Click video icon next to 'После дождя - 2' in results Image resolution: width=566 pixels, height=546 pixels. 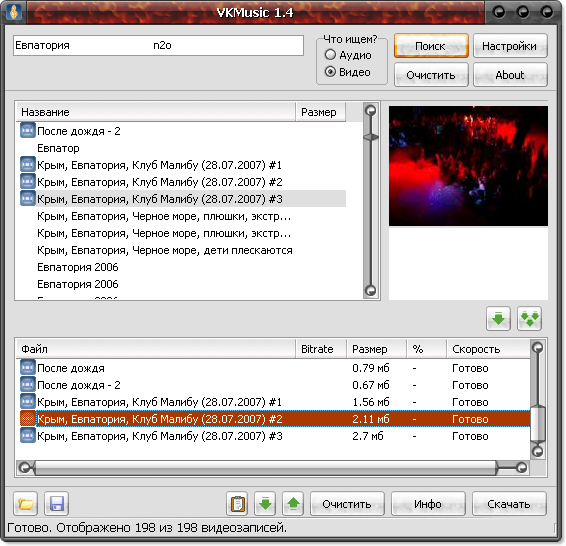[x=27, y=130]
